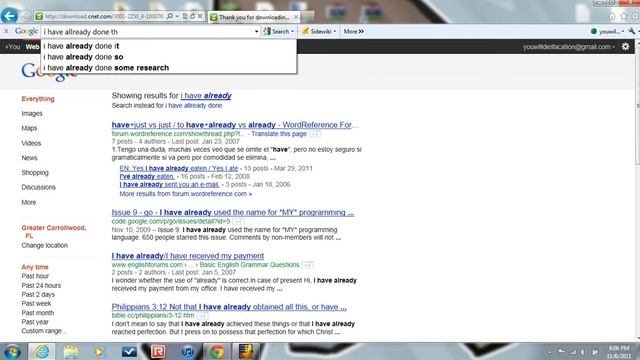Click the browser forward arrow button

(x=26, y=16)
